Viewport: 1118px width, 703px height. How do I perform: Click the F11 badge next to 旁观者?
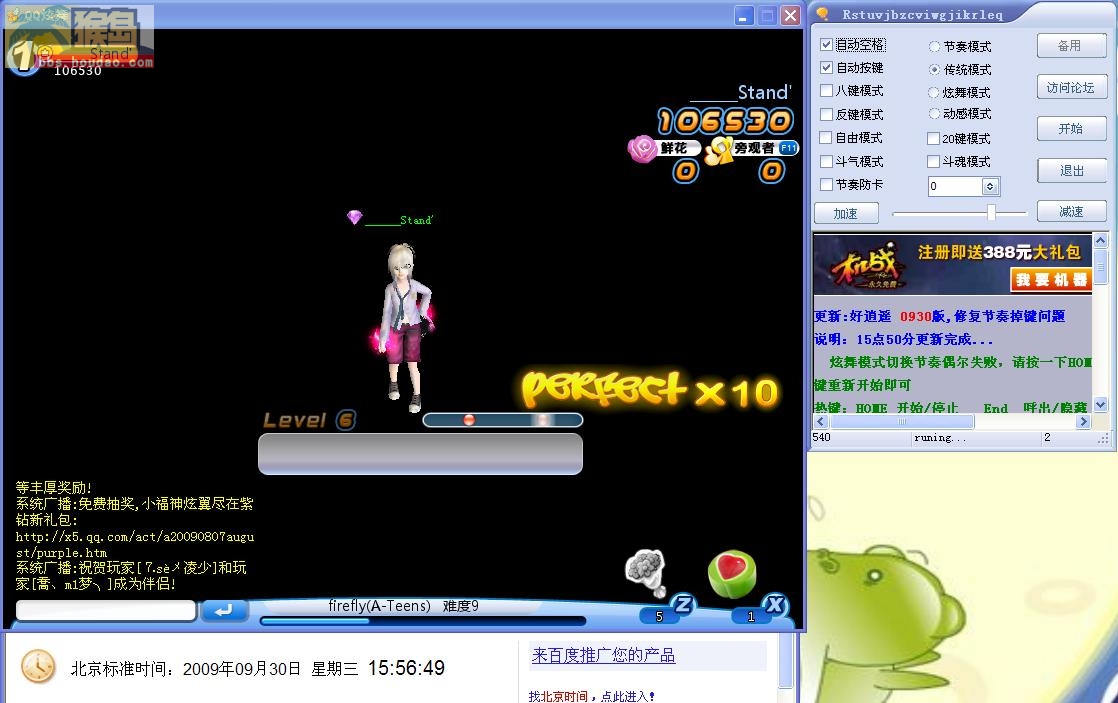click(788, 148)
